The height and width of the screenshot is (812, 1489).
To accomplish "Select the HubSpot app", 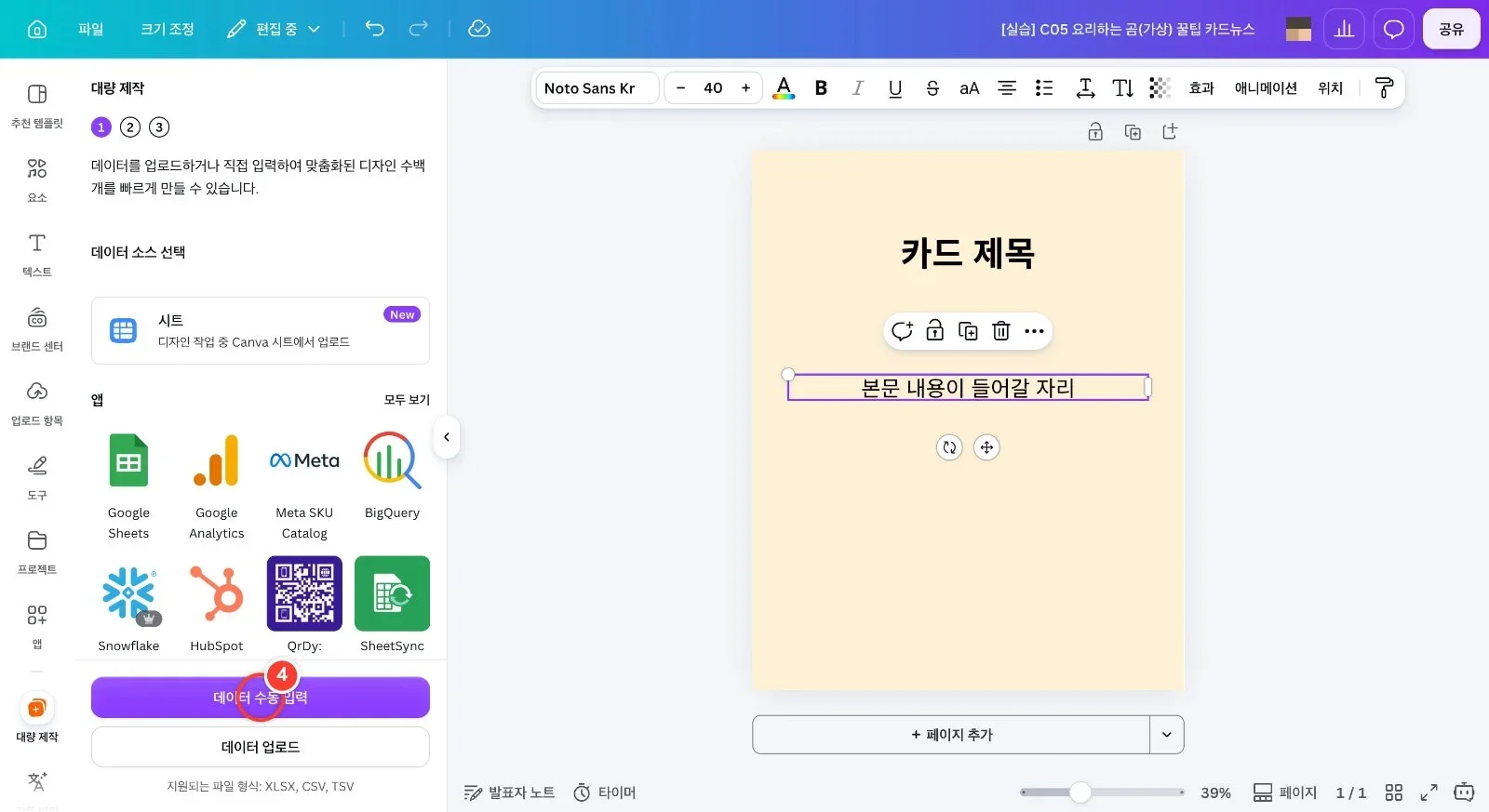I will pos(217,605).
